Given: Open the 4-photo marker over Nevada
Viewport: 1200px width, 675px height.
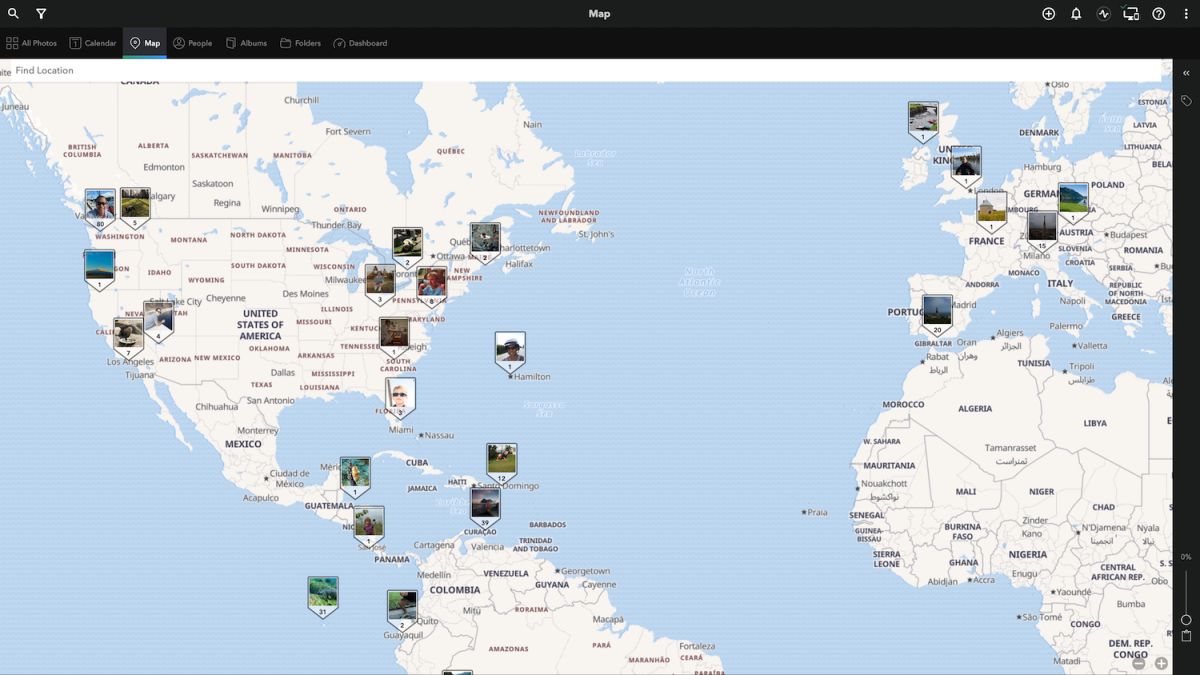Looking at the screenshot, I should [158, 321].
